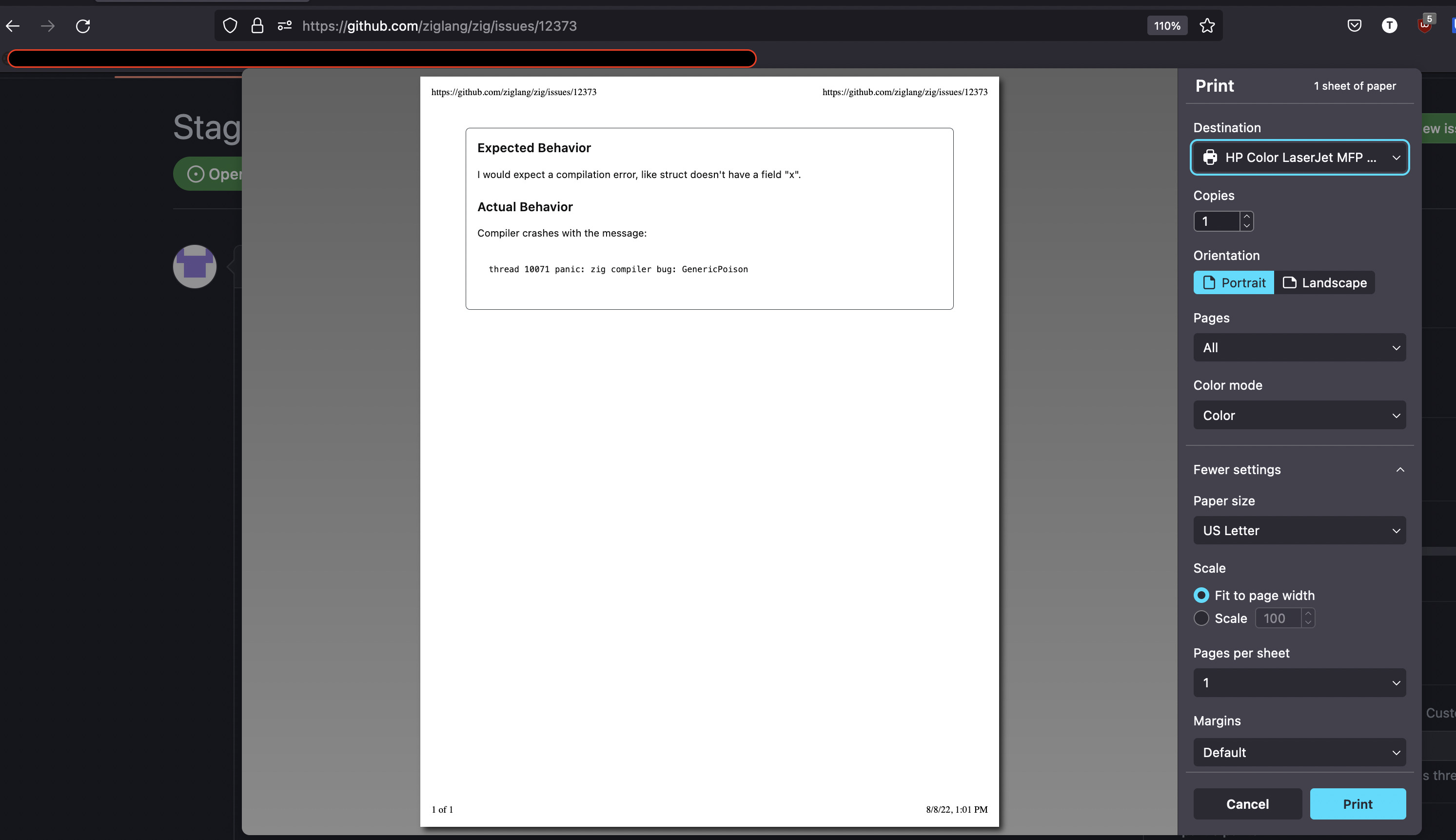Click the blue Print button

coord(1358,803)
